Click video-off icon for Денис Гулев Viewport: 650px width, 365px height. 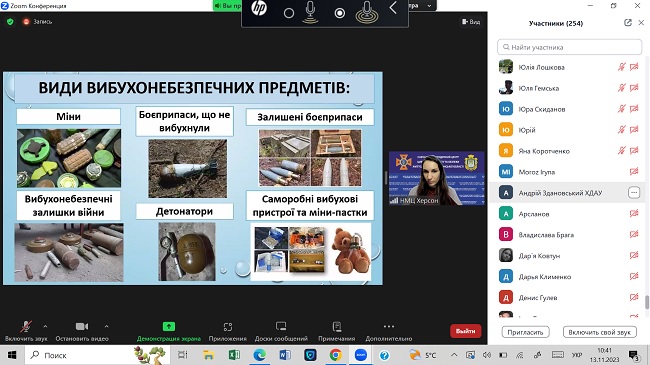[x=634, y=297]
